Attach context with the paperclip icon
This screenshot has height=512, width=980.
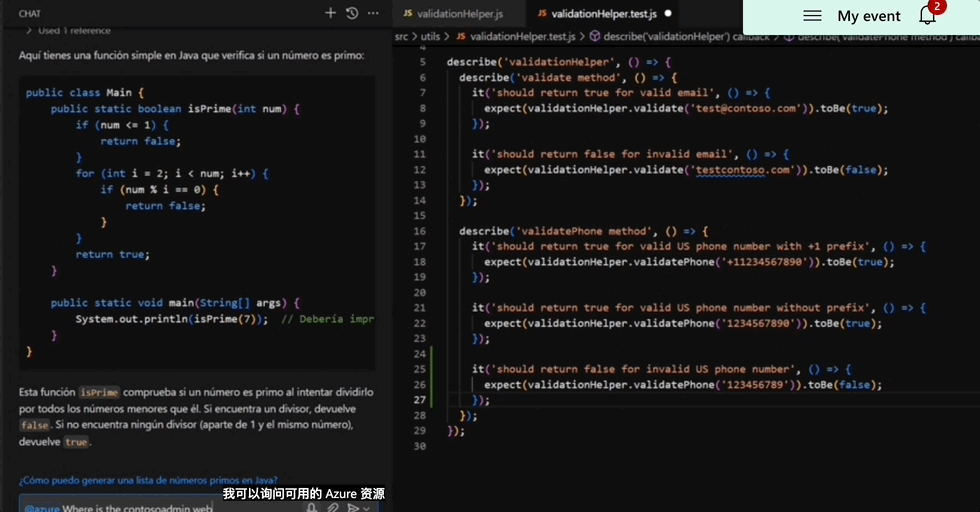(333, 507)
